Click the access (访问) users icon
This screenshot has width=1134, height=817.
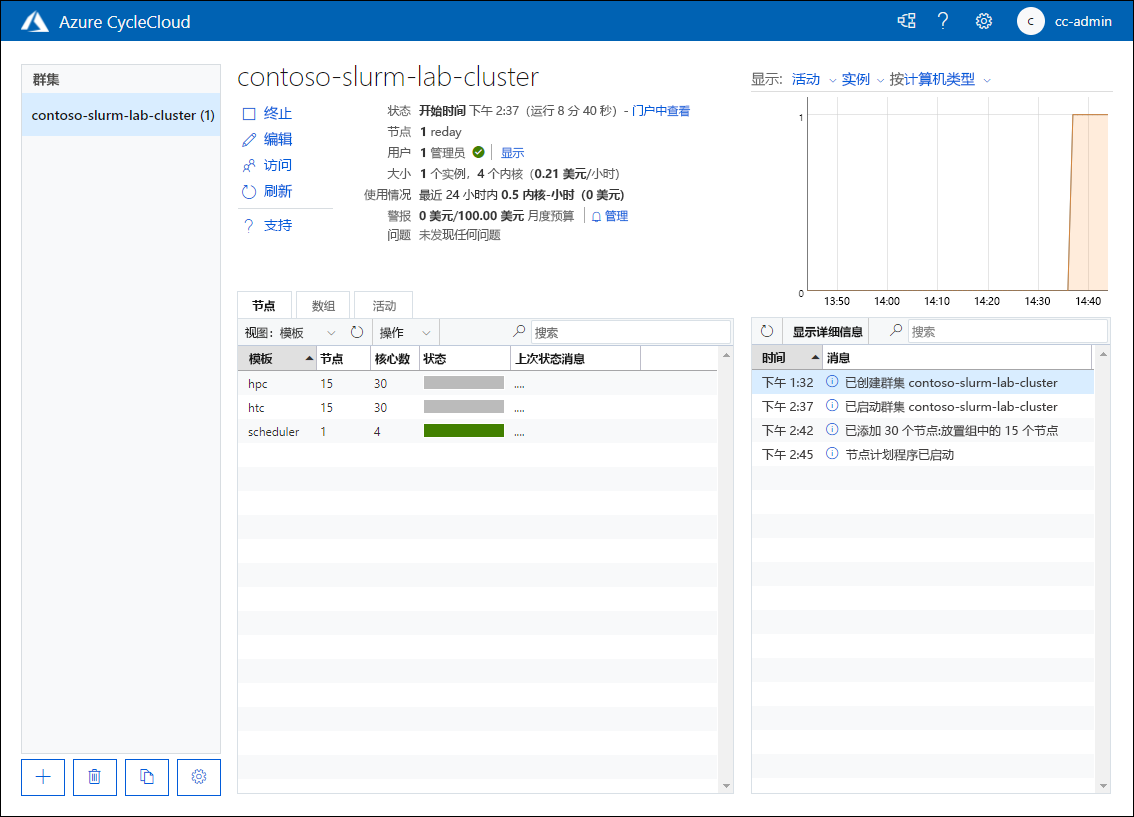tap(249, 166)
